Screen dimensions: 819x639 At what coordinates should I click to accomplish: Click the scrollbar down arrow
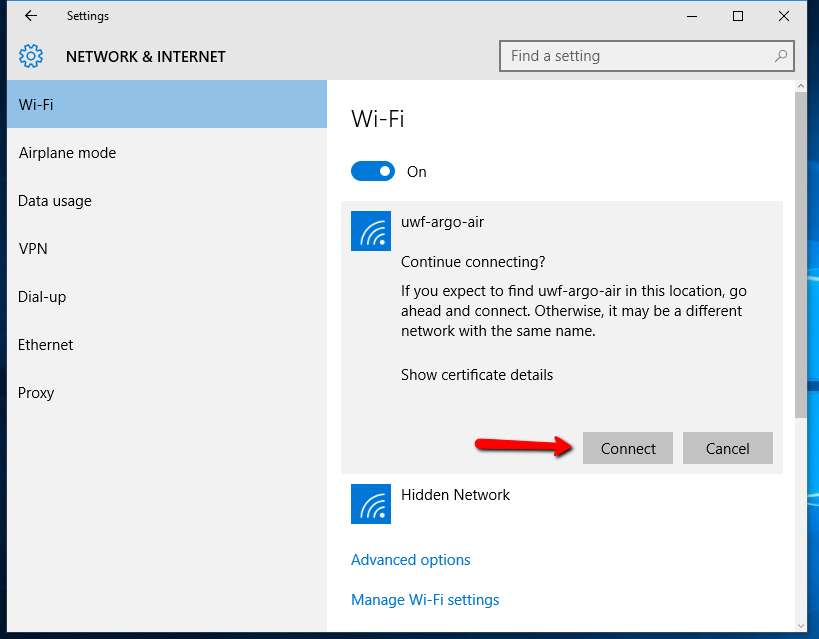(x=801, y=625)
